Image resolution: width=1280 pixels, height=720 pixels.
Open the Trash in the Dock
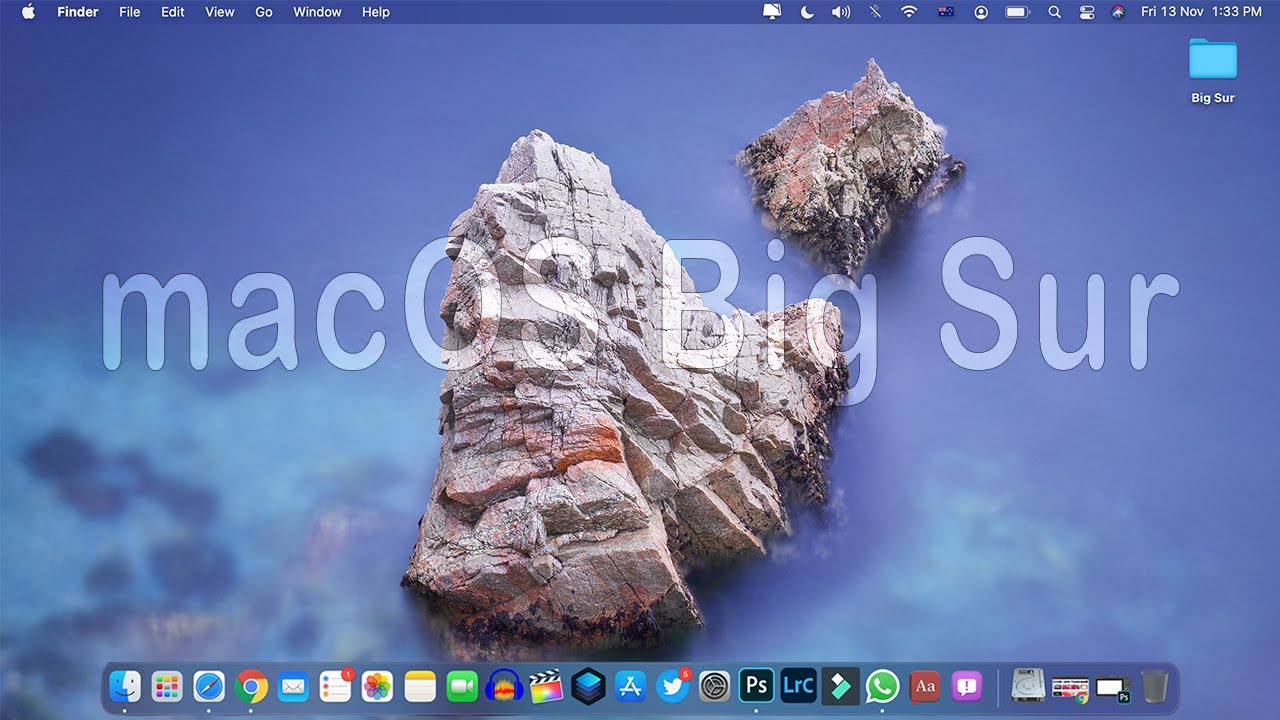click(x=1154, y=686)
